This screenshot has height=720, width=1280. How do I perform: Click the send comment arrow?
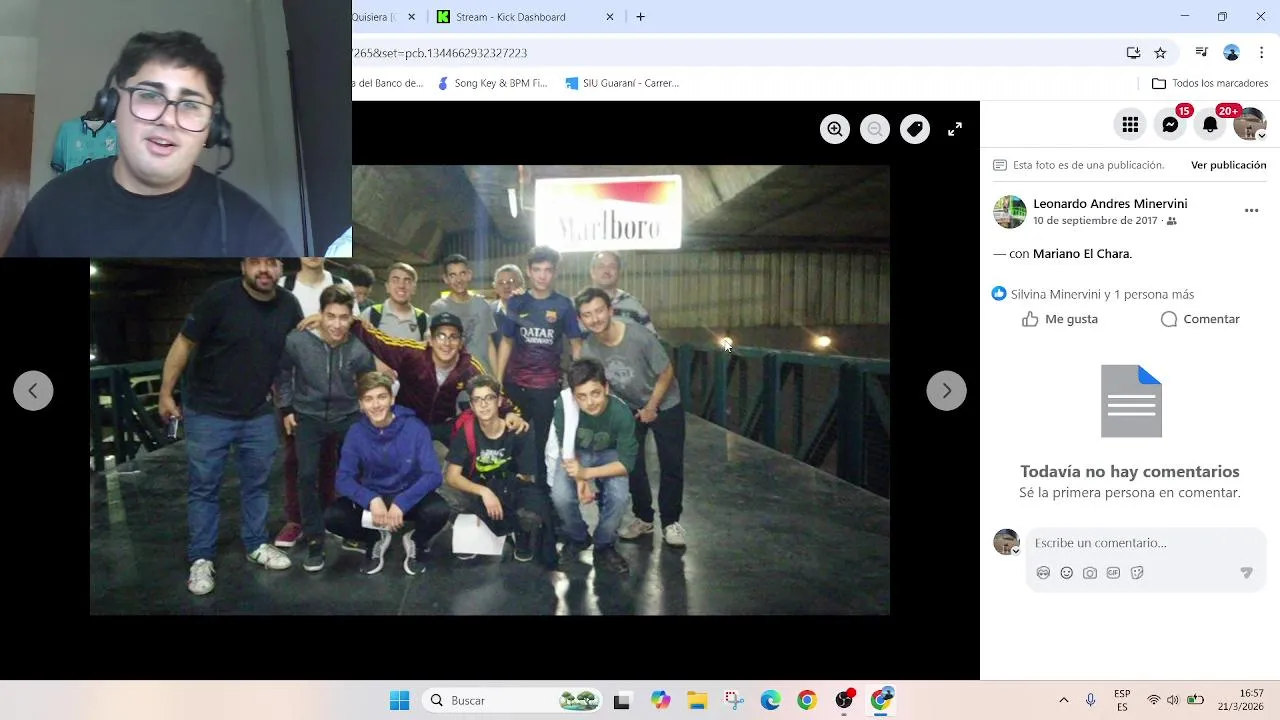[x=1246, y=573]
